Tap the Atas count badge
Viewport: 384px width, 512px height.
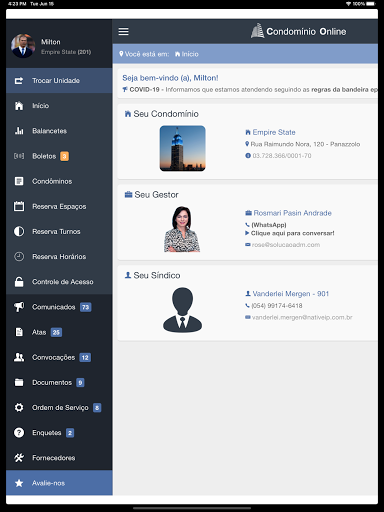56,332
